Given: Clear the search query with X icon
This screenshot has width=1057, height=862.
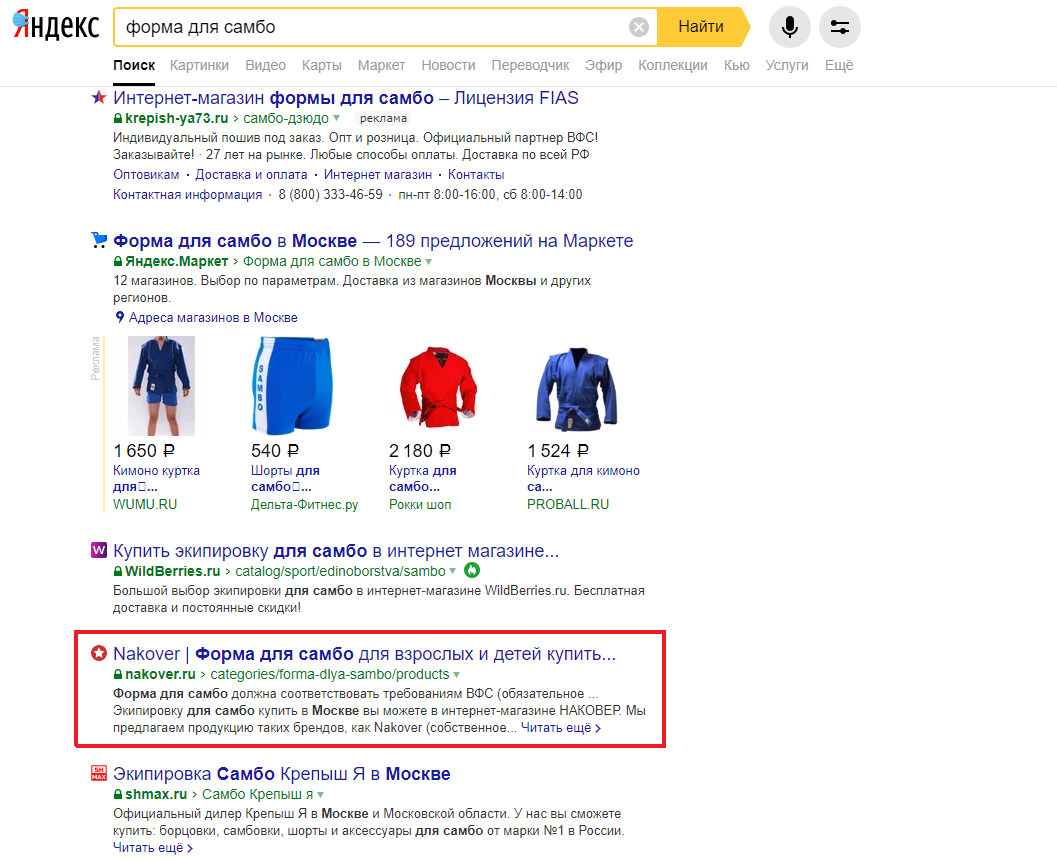Looking at the screenshot, I should (638, 27).
